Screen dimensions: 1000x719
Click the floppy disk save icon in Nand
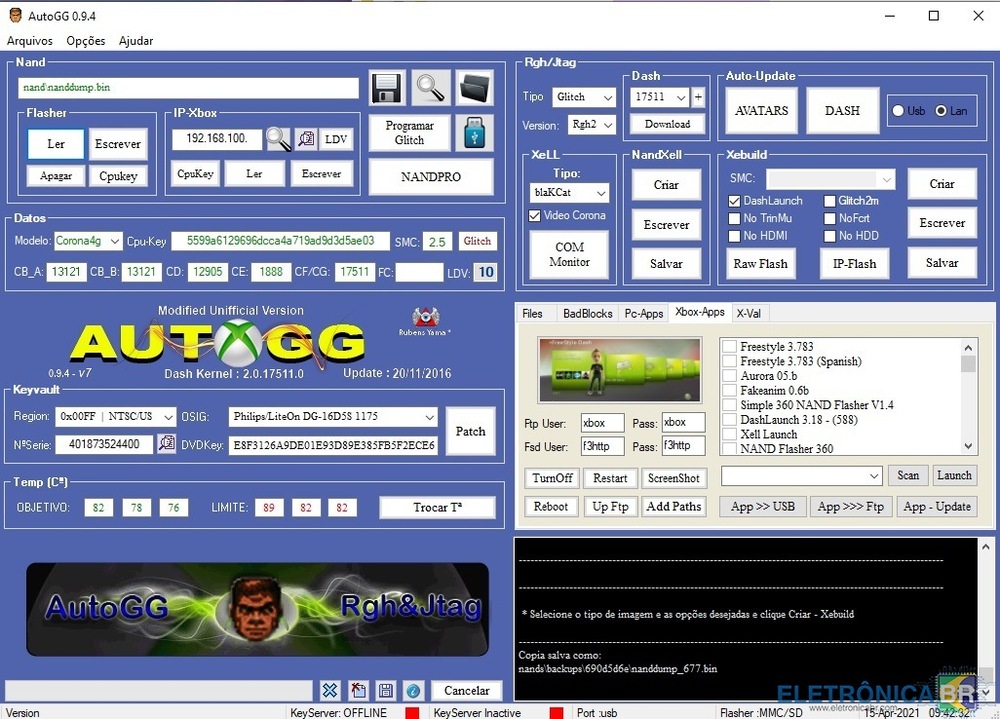point(387,88)
